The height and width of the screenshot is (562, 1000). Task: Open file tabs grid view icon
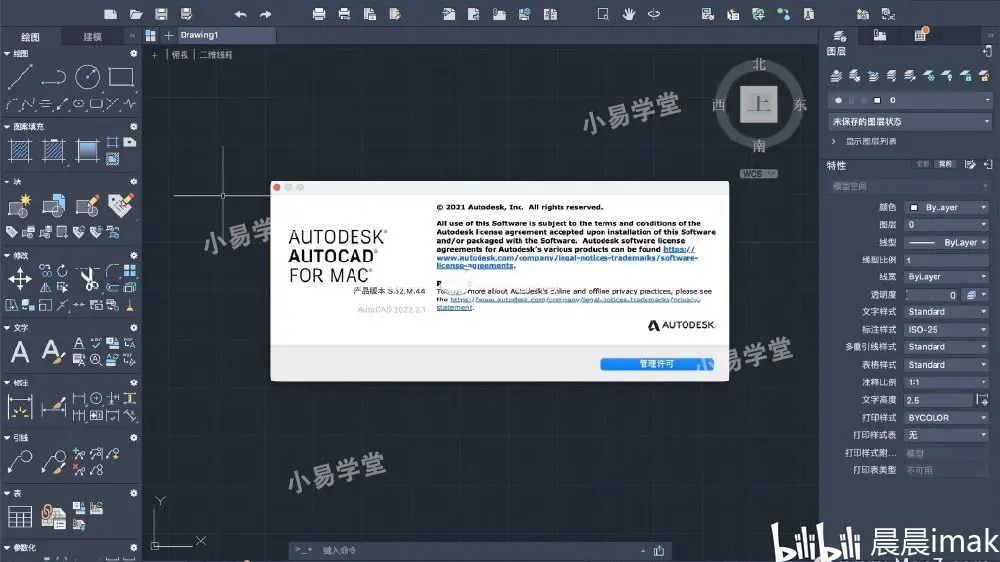(x=151, y=36)
